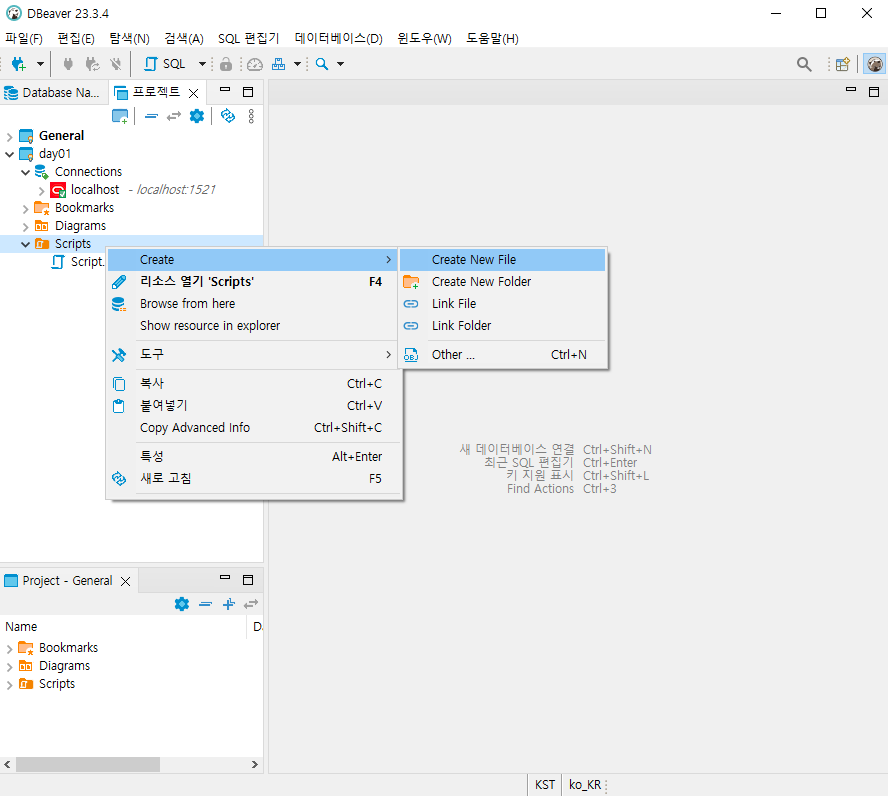Open the SQL 편집기 menu
This screenshot has height=796, width=888.
(x=249, y=38)
